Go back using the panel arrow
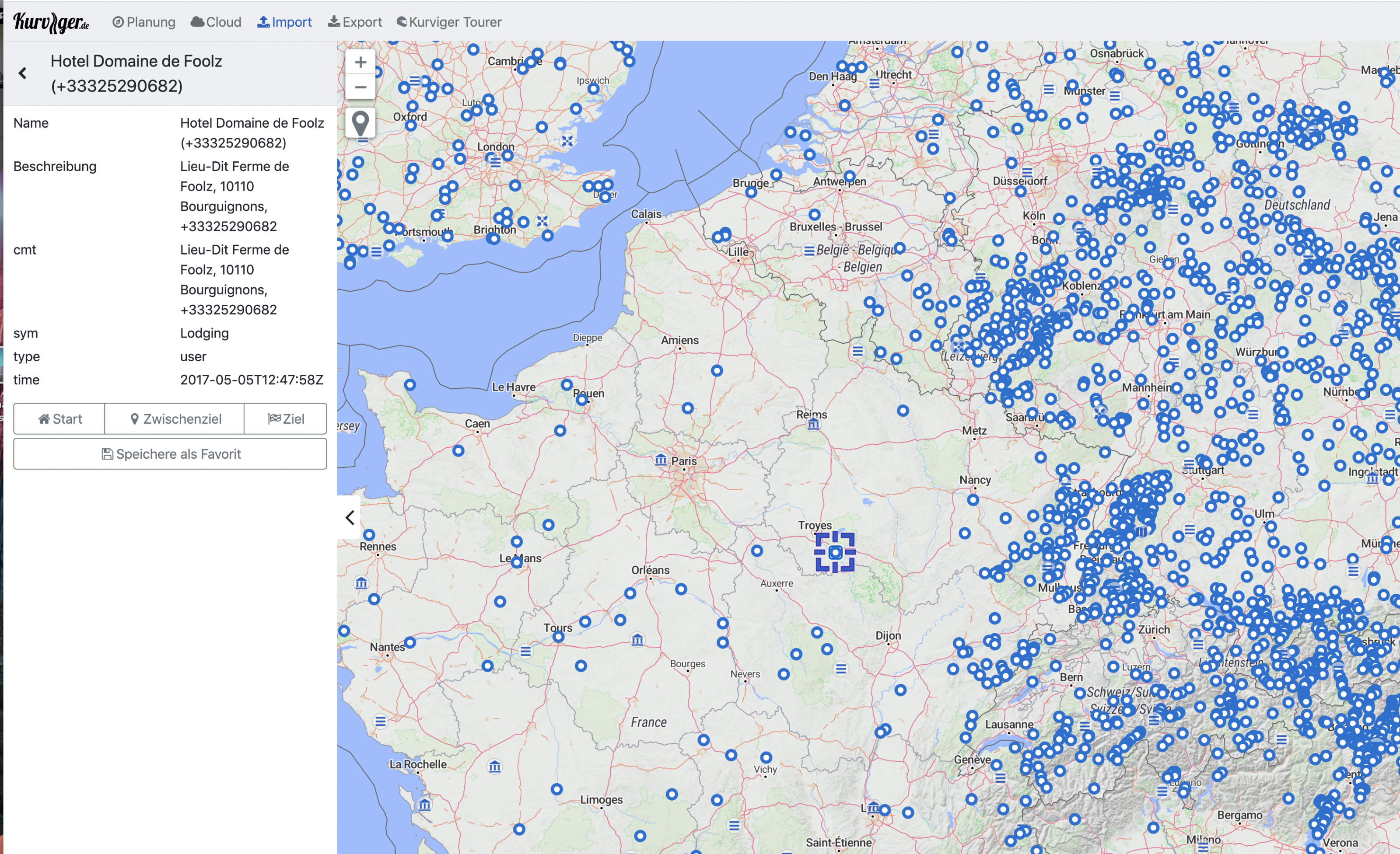Screen dimensions: 1400x854 tap(23, 73)
